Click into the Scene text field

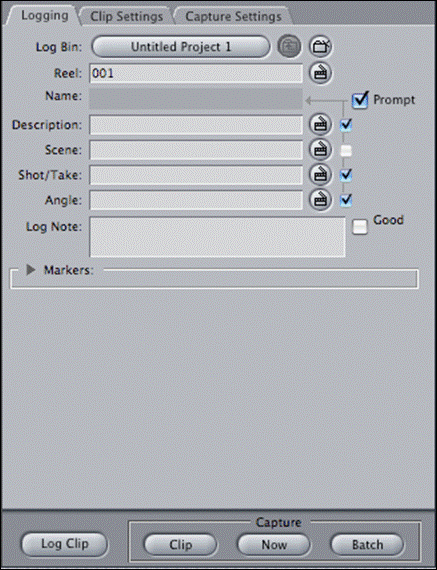[196, 150]
